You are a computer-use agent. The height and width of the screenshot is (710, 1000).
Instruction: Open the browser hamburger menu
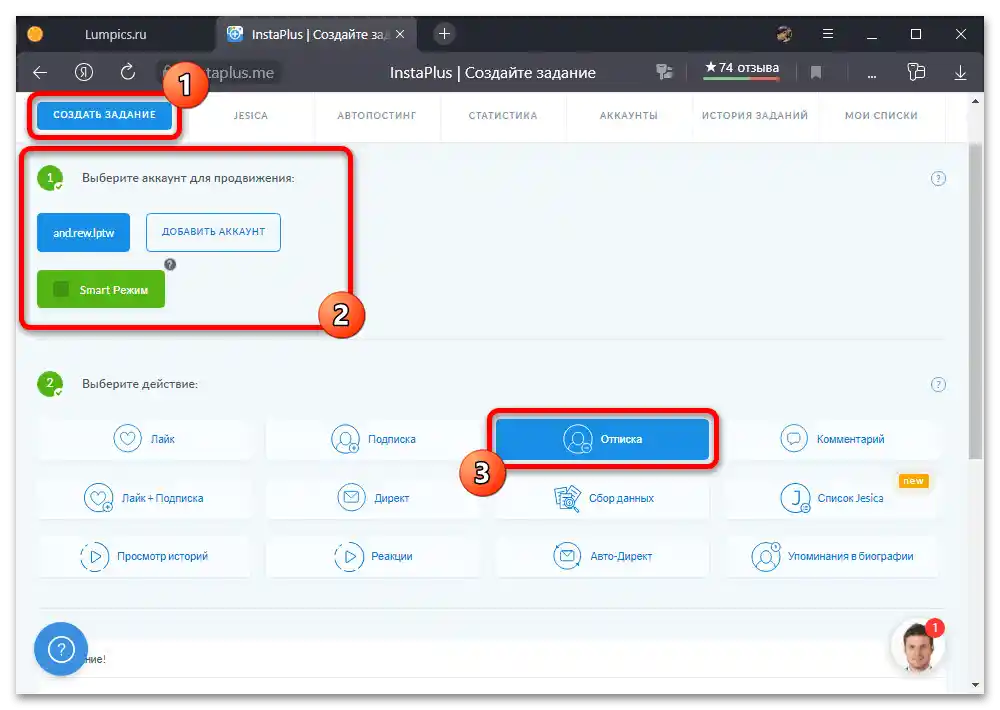coord(827,34)
